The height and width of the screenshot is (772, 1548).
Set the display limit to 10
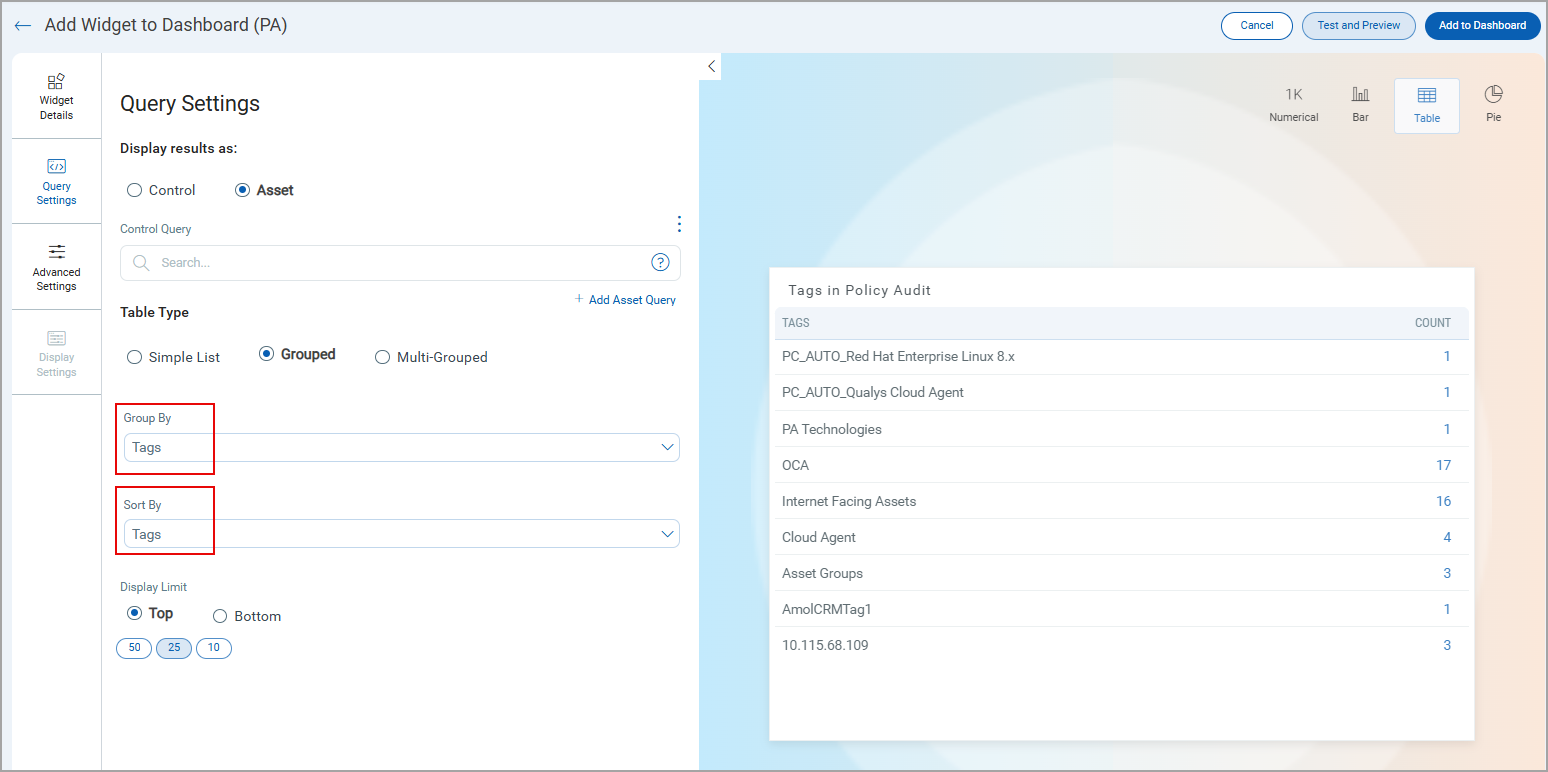point(214,648)
